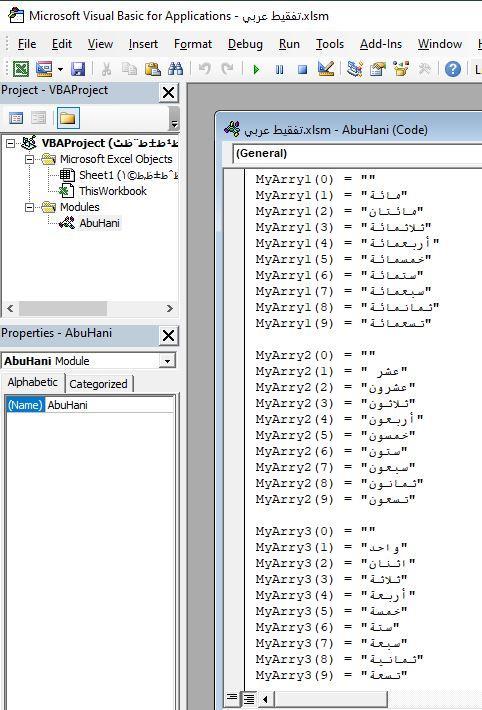
Task: Click the blue Help question mark icon
Action: coord(452,69)
